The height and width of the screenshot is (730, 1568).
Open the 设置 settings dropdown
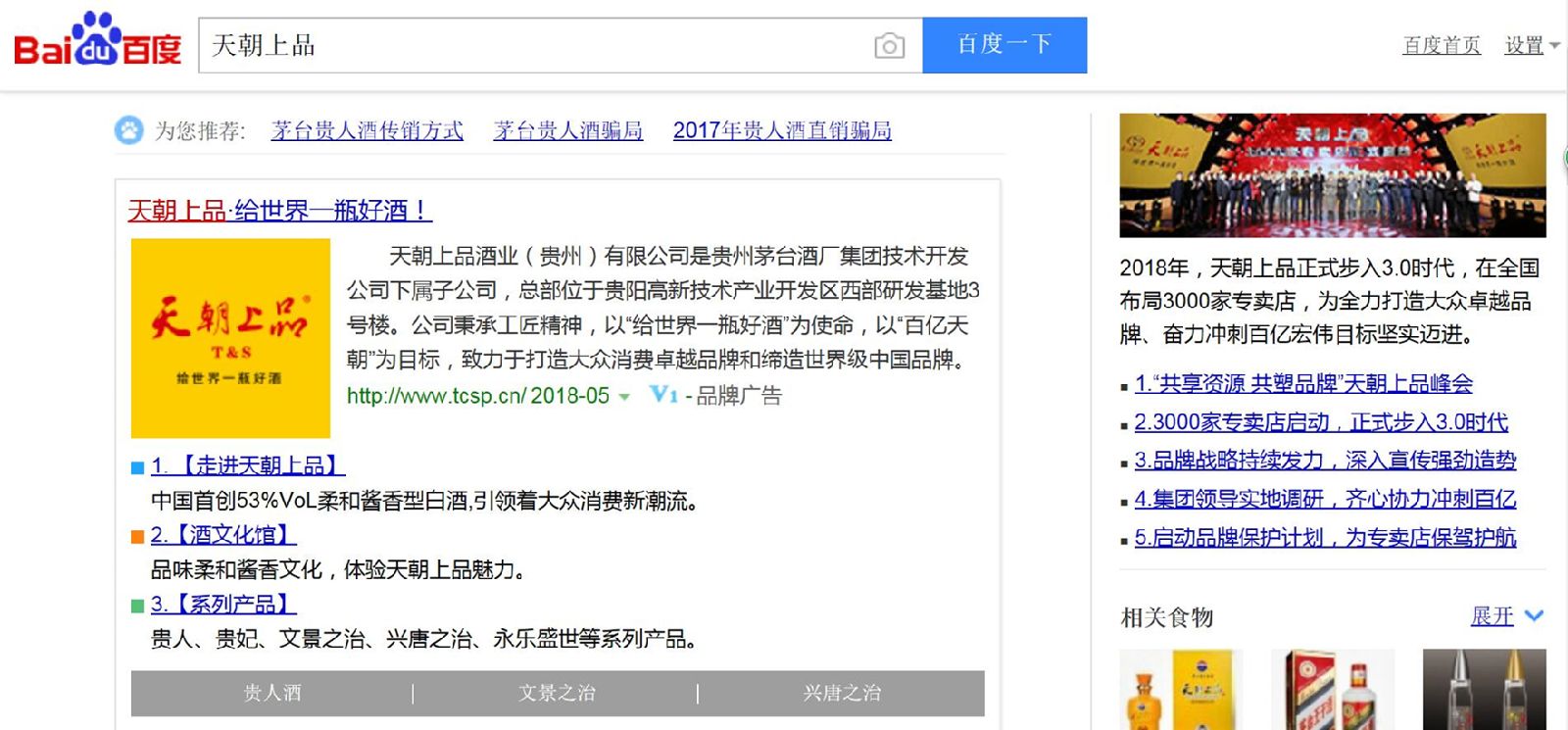(1531, 46)
